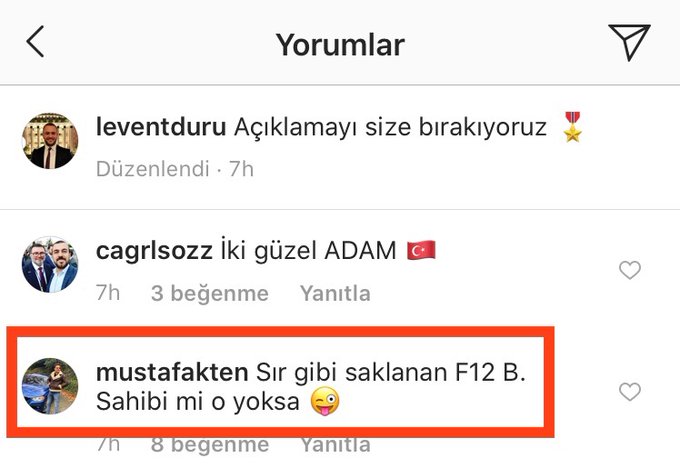Image resolution: width=680 pixels, height=468 pixels.
Task: Tap the leventduru username
Action: 161,127
